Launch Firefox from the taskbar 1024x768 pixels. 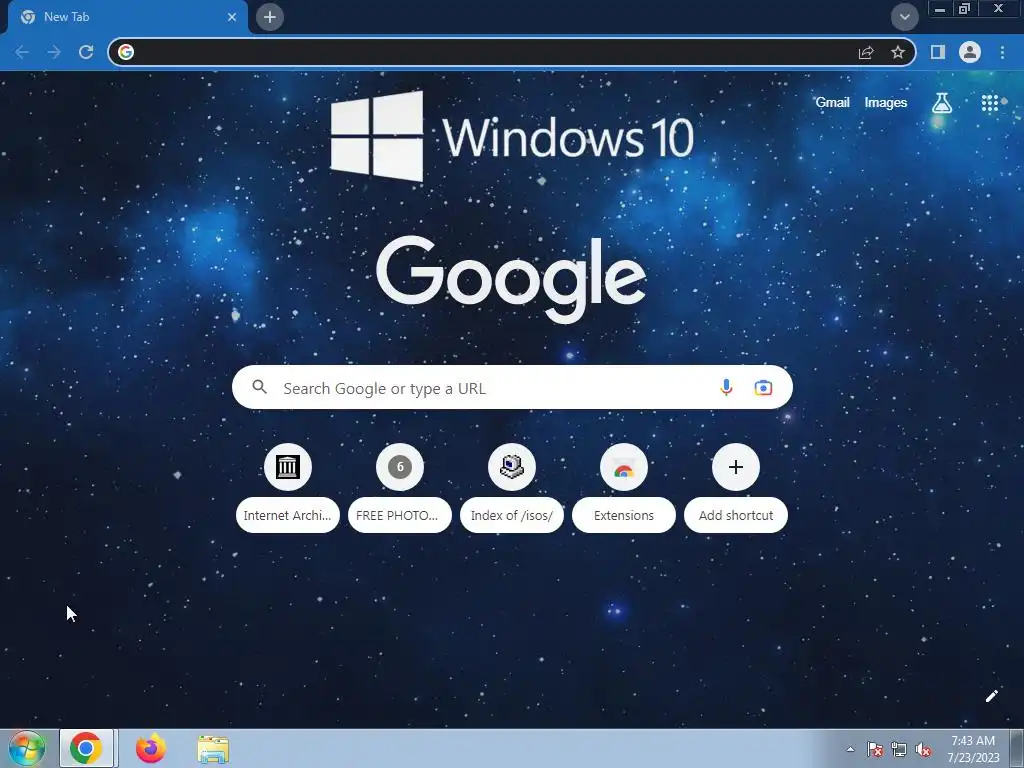(x=150, y=748)
